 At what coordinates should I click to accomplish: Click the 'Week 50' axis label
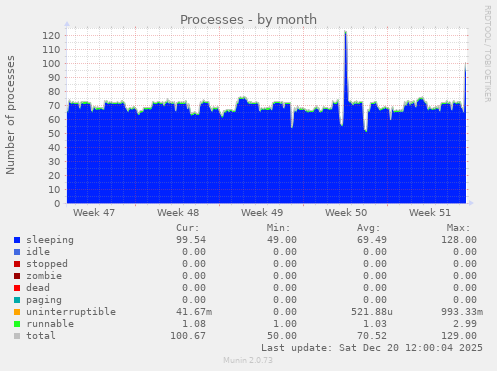(346, 213)
